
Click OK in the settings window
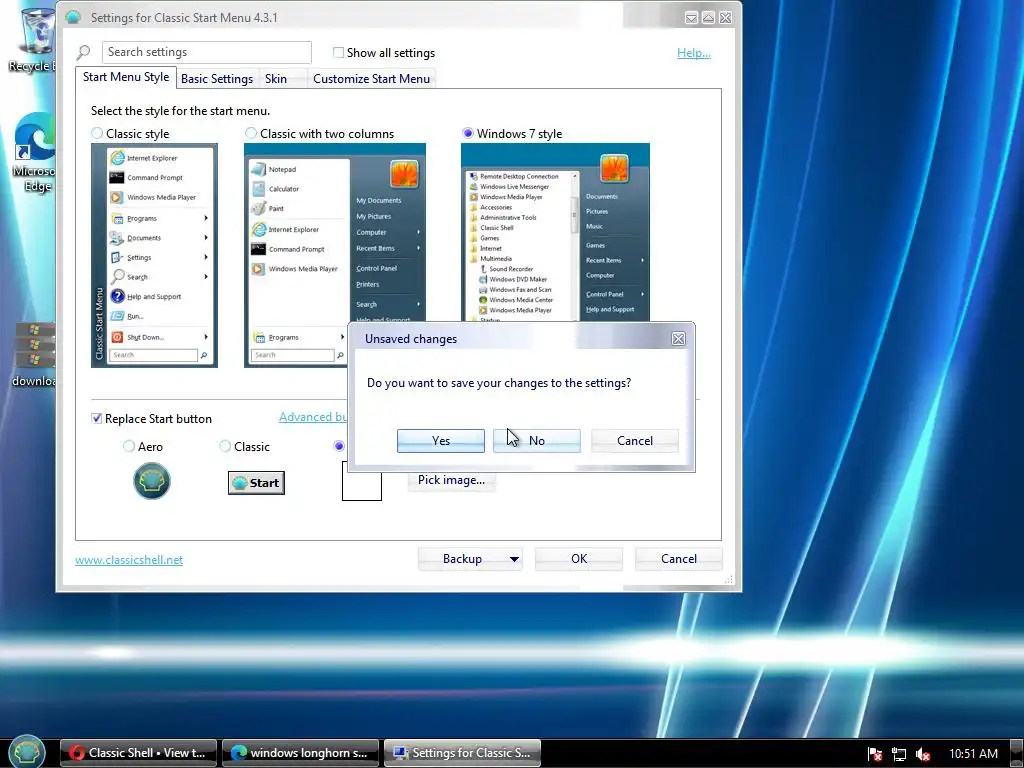[x=579, y=559]
